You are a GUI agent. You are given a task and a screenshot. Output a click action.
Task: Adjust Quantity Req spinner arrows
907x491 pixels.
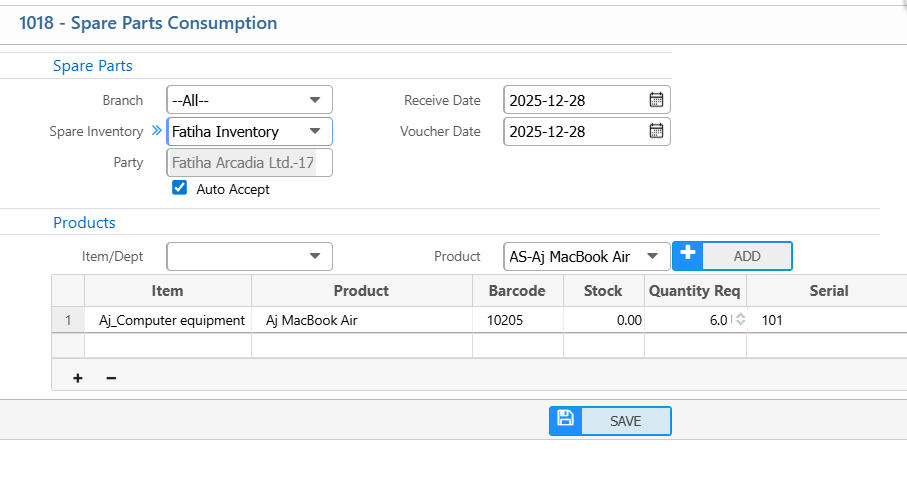(x=739, y=320)
